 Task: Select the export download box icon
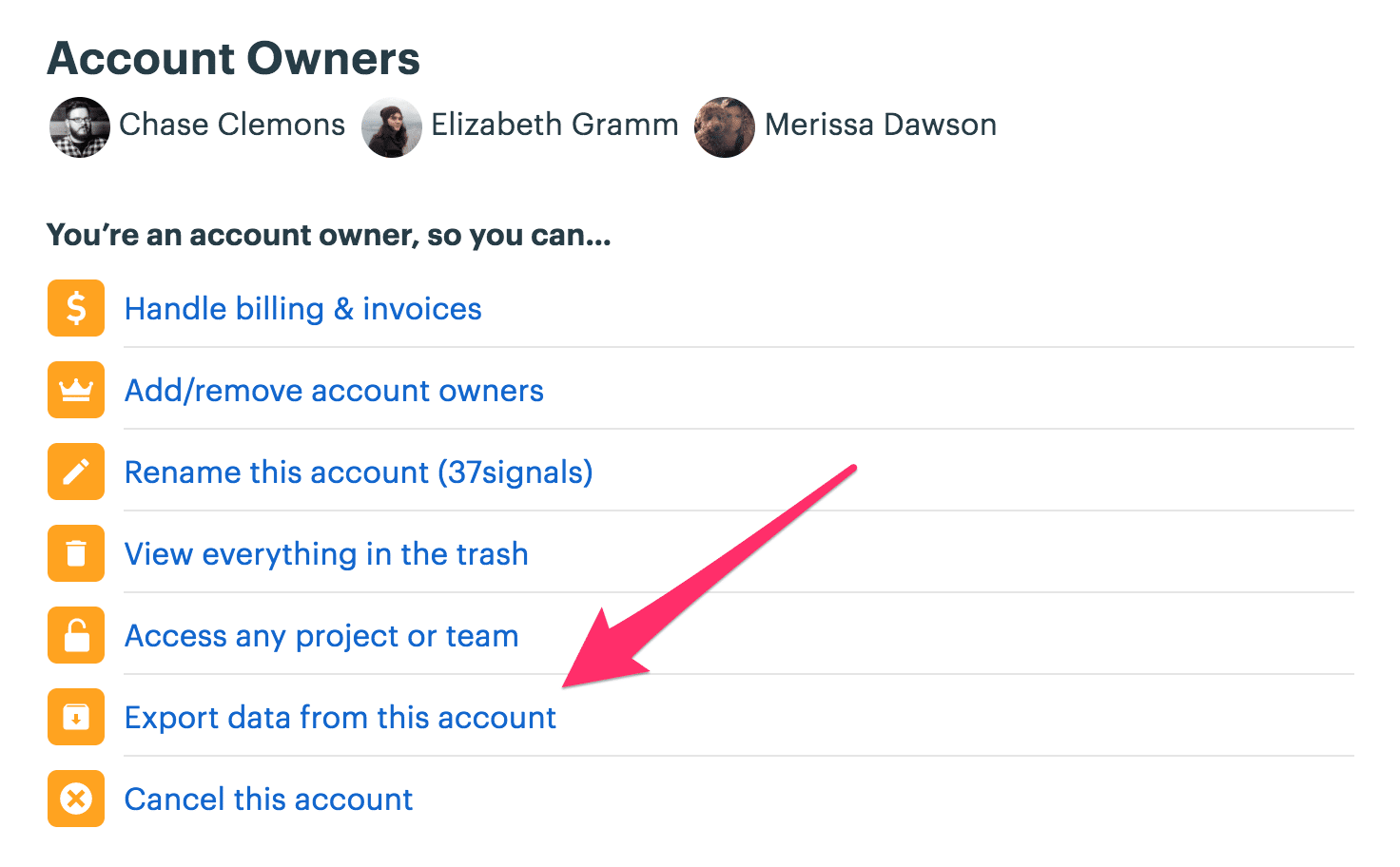click(x=75, y=717)
